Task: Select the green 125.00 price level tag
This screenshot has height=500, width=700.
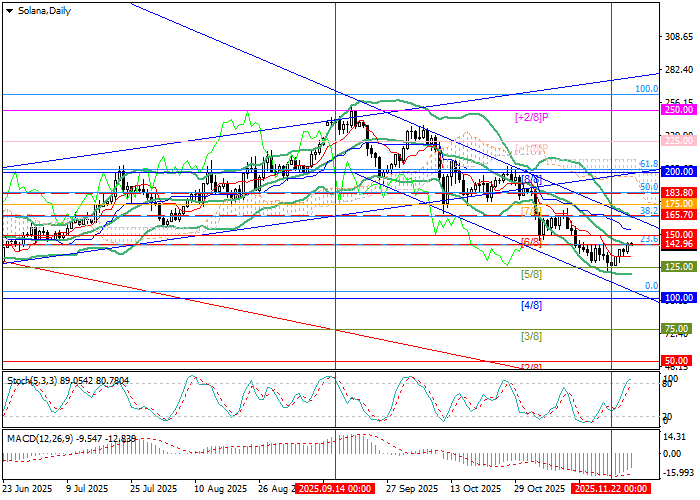Action: [x=679, y=267]
